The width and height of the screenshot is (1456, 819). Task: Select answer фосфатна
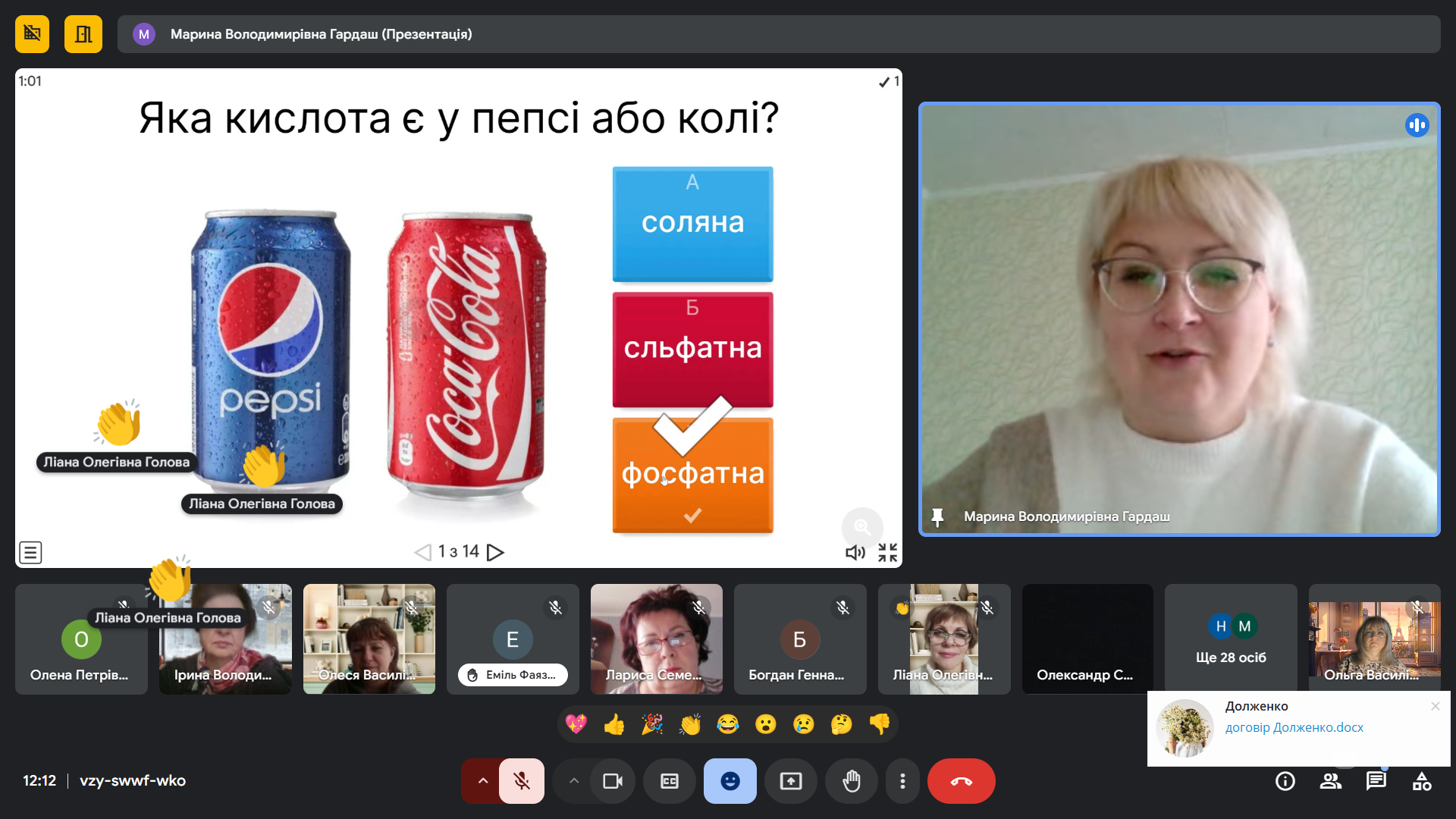(x=692, y=475)
